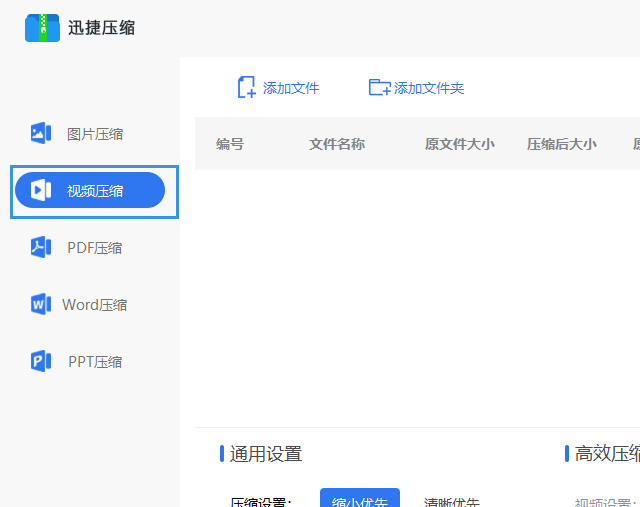This screenshot has width=640, height=507.
Task: Select the PDF压缩 icon in sidebar
Action: click(41, 247)
